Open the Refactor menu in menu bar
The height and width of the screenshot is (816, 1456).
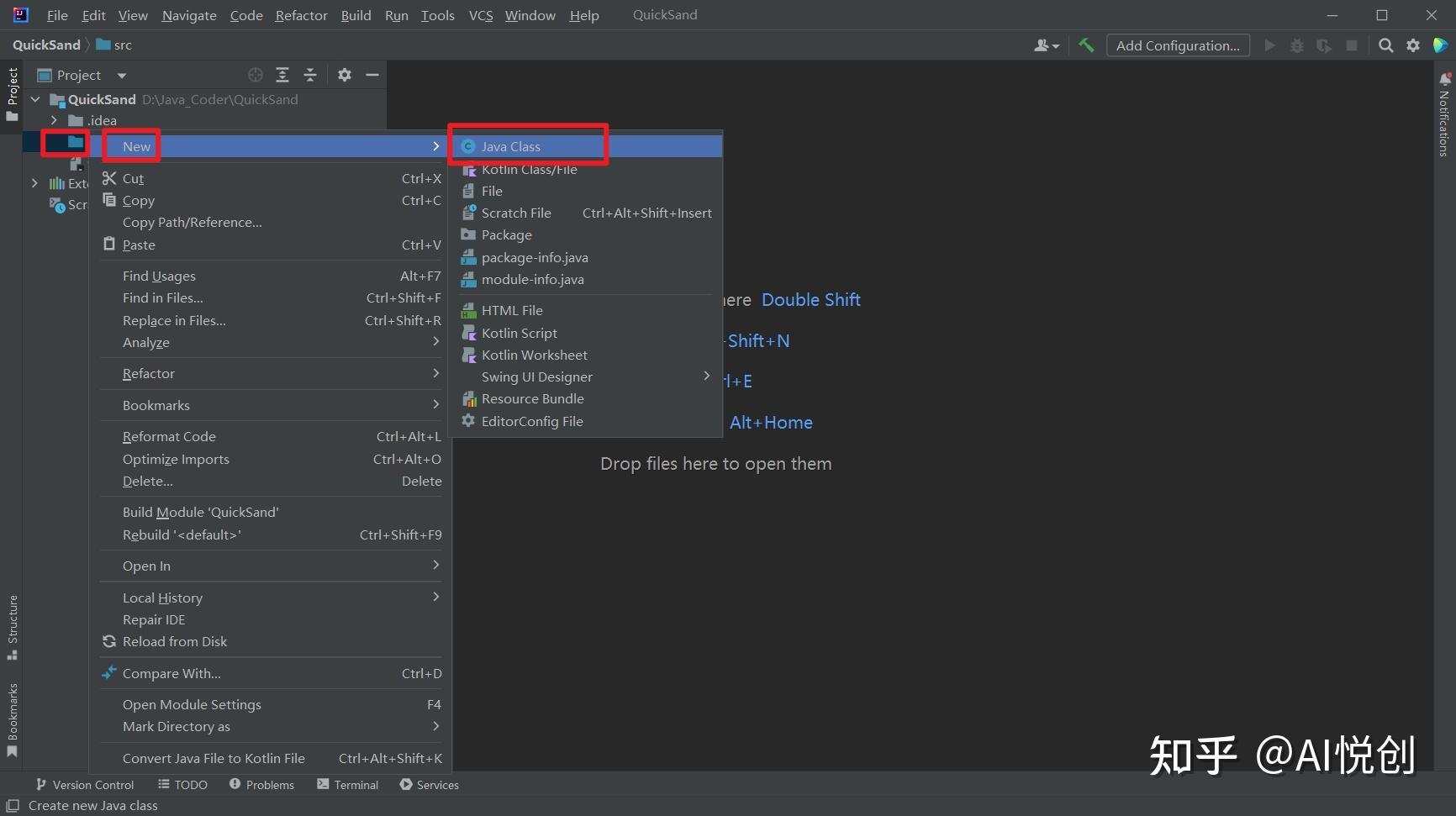[x=301, y=15]
